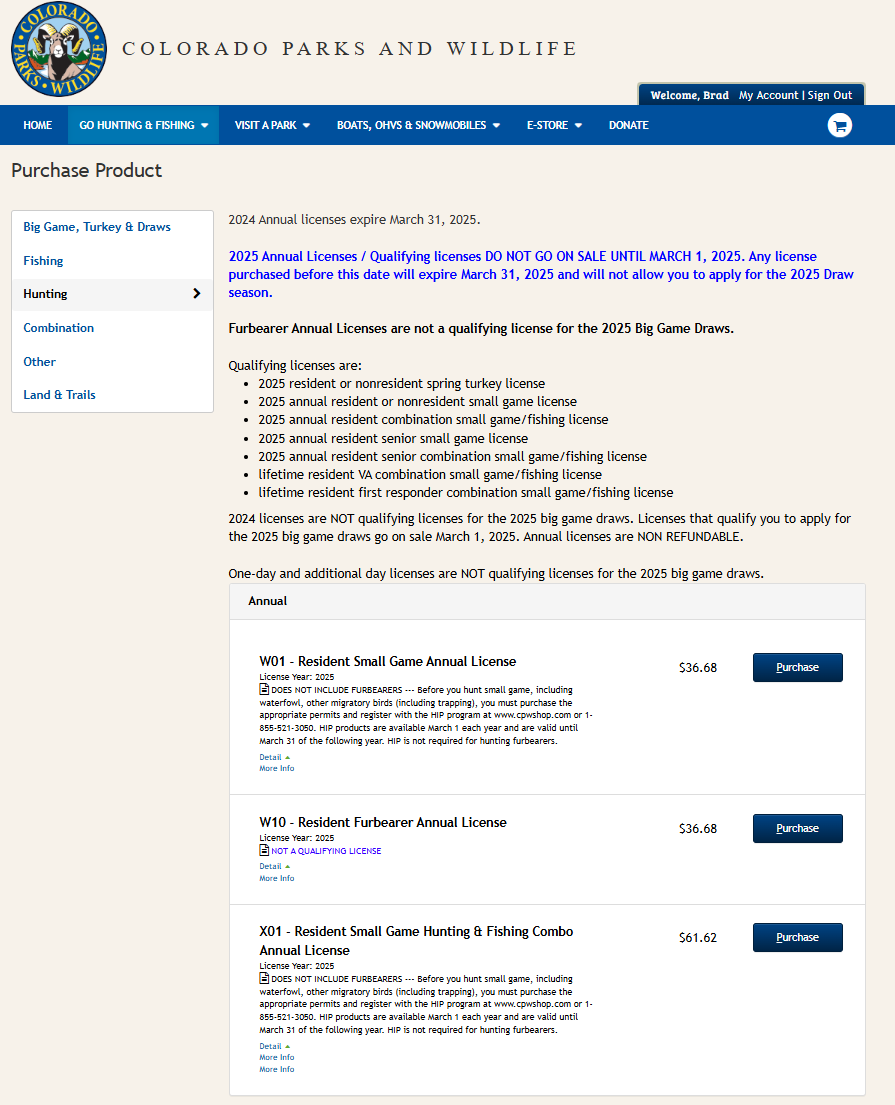Viewport: 895px width, 1105px height.
Task: Click first More Info under X01 license
Action: coord(277,1057)
